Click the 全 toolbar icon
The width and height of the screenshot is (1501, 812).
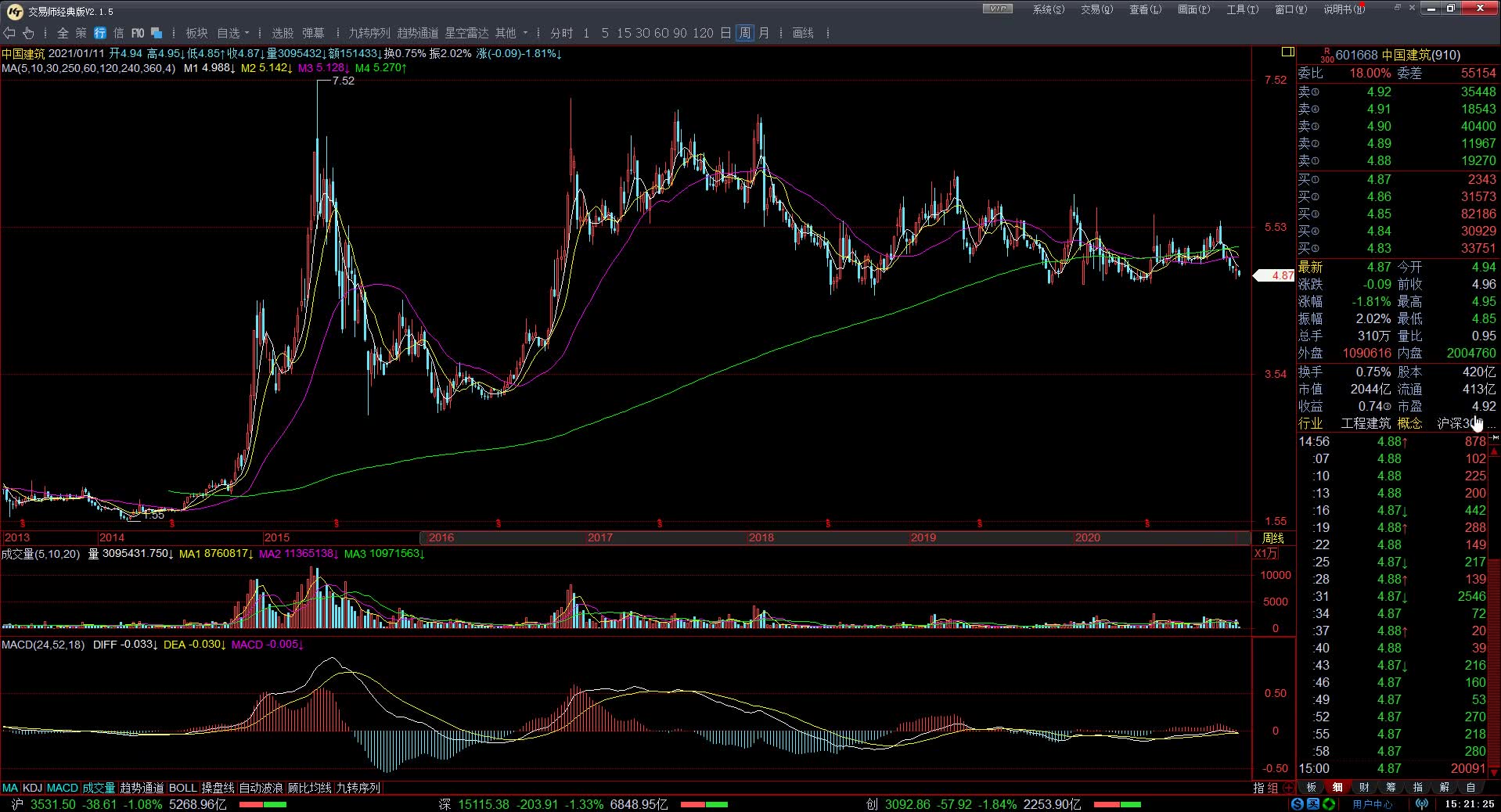(63, 33)
